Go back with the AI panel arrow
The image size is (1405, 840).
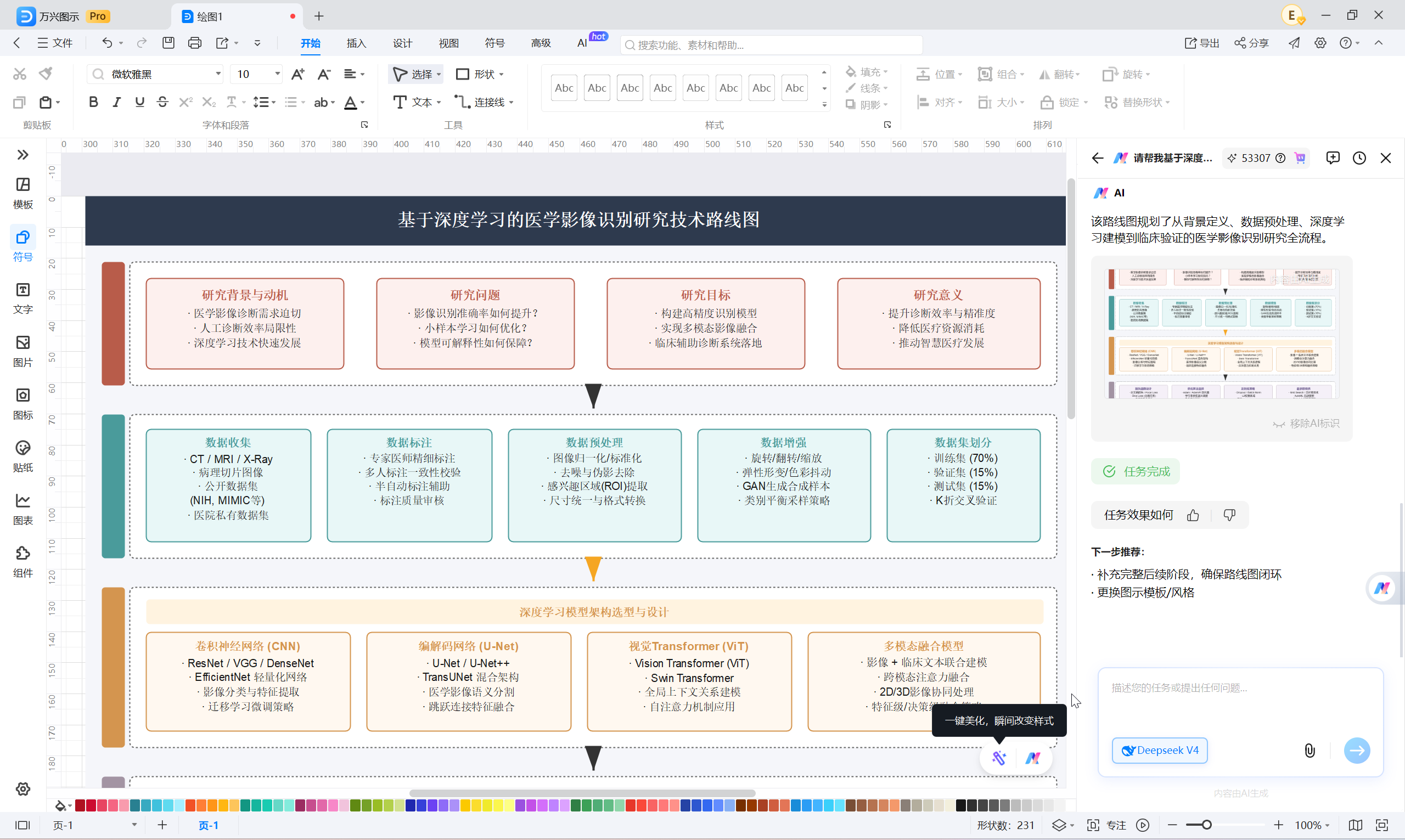[x=1097, y=158]
